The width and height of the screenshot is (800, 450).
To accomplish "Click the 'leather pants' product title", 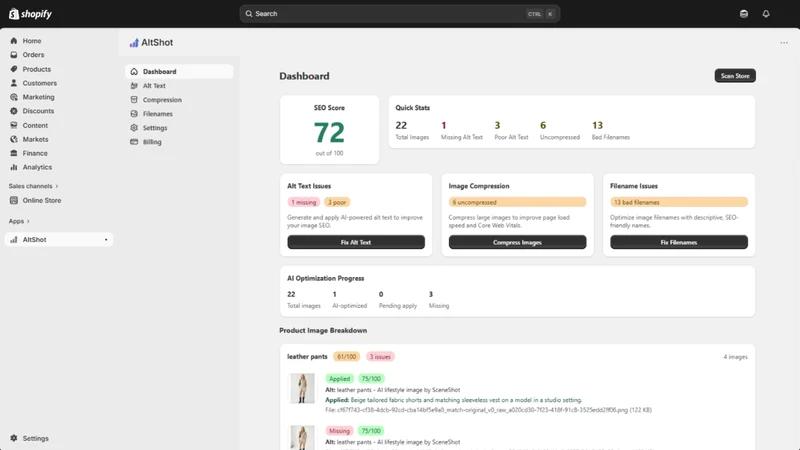I will [x=307, y=357].
